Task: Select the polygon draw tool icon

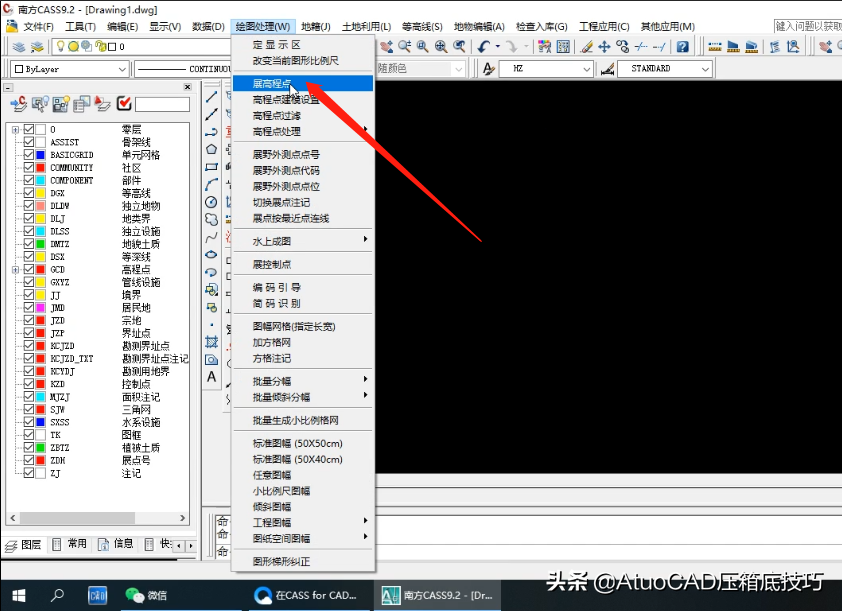Action: [x=212, y=149]
